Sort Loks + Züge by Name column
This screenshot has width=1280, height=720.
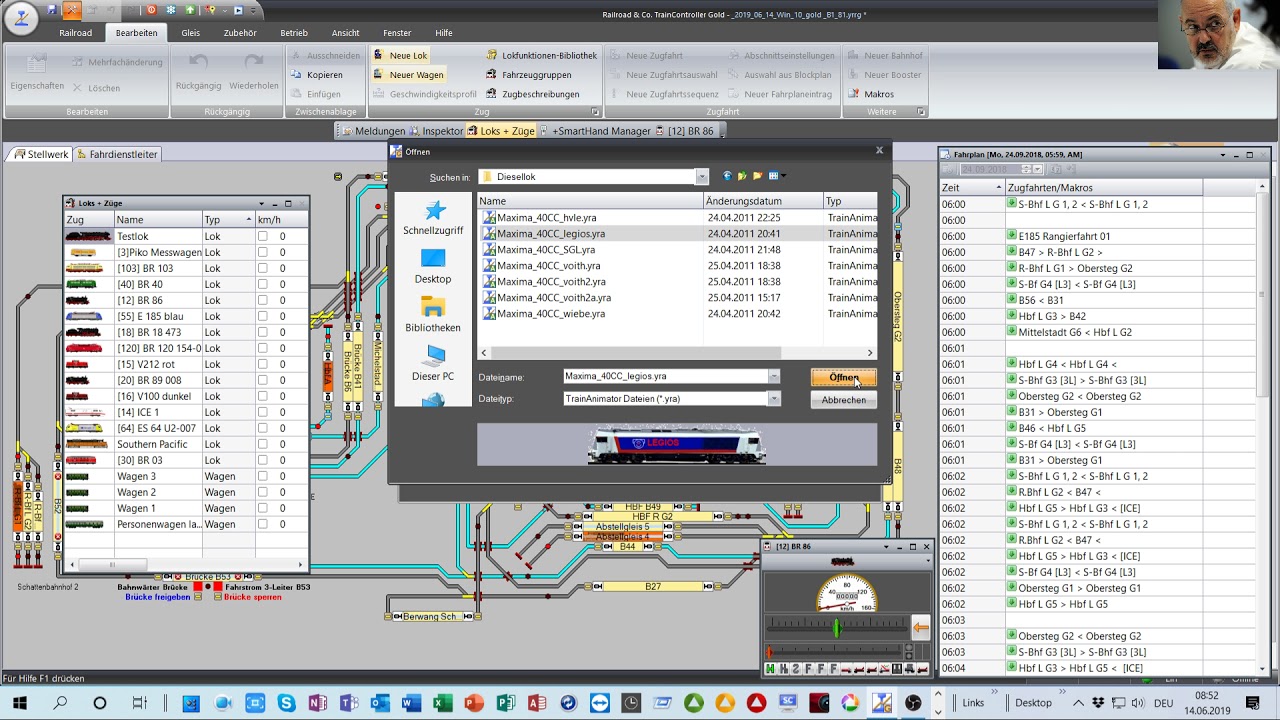coord(158,220)
